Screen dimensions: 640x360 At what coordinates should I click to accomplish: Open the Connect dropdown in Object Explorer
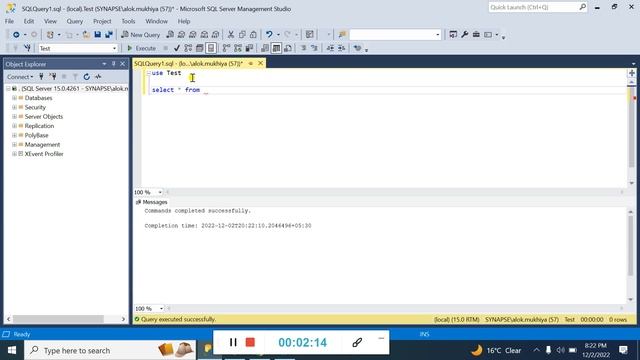[20, 77]
